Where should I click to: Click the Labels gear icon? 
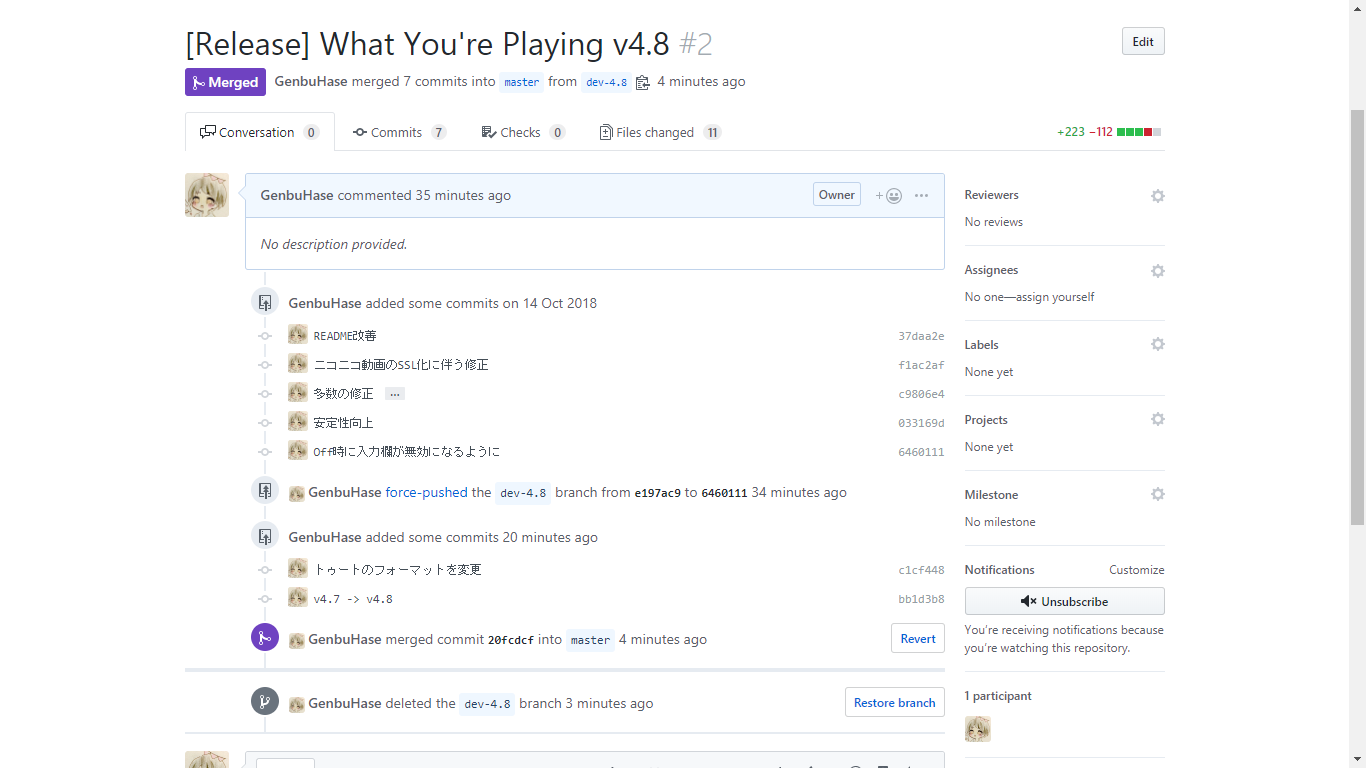point(1157,345)
